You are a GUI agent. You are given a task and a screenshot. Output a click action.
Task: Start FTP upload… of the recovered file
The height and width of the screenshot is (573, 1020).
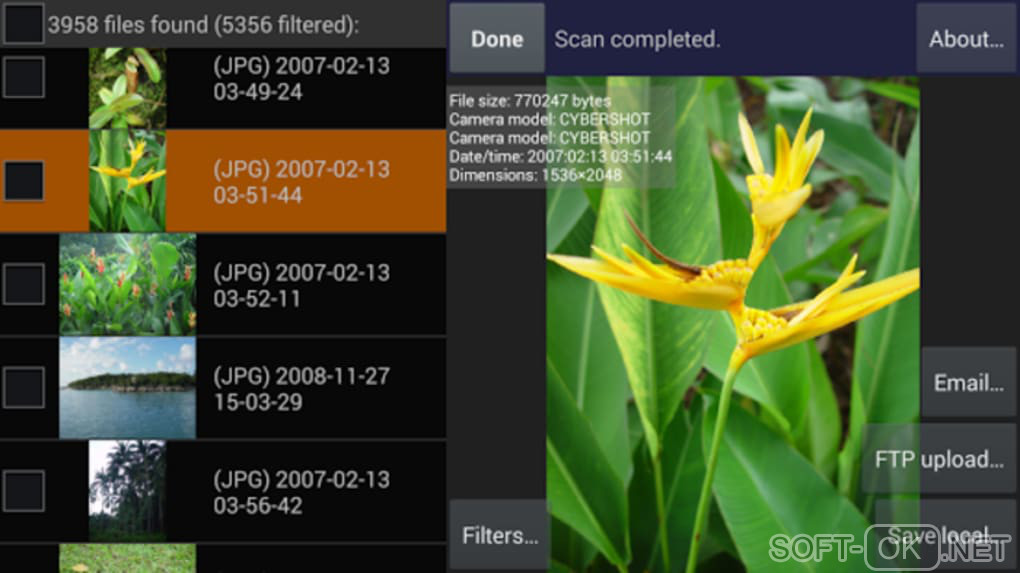point(939,459)
